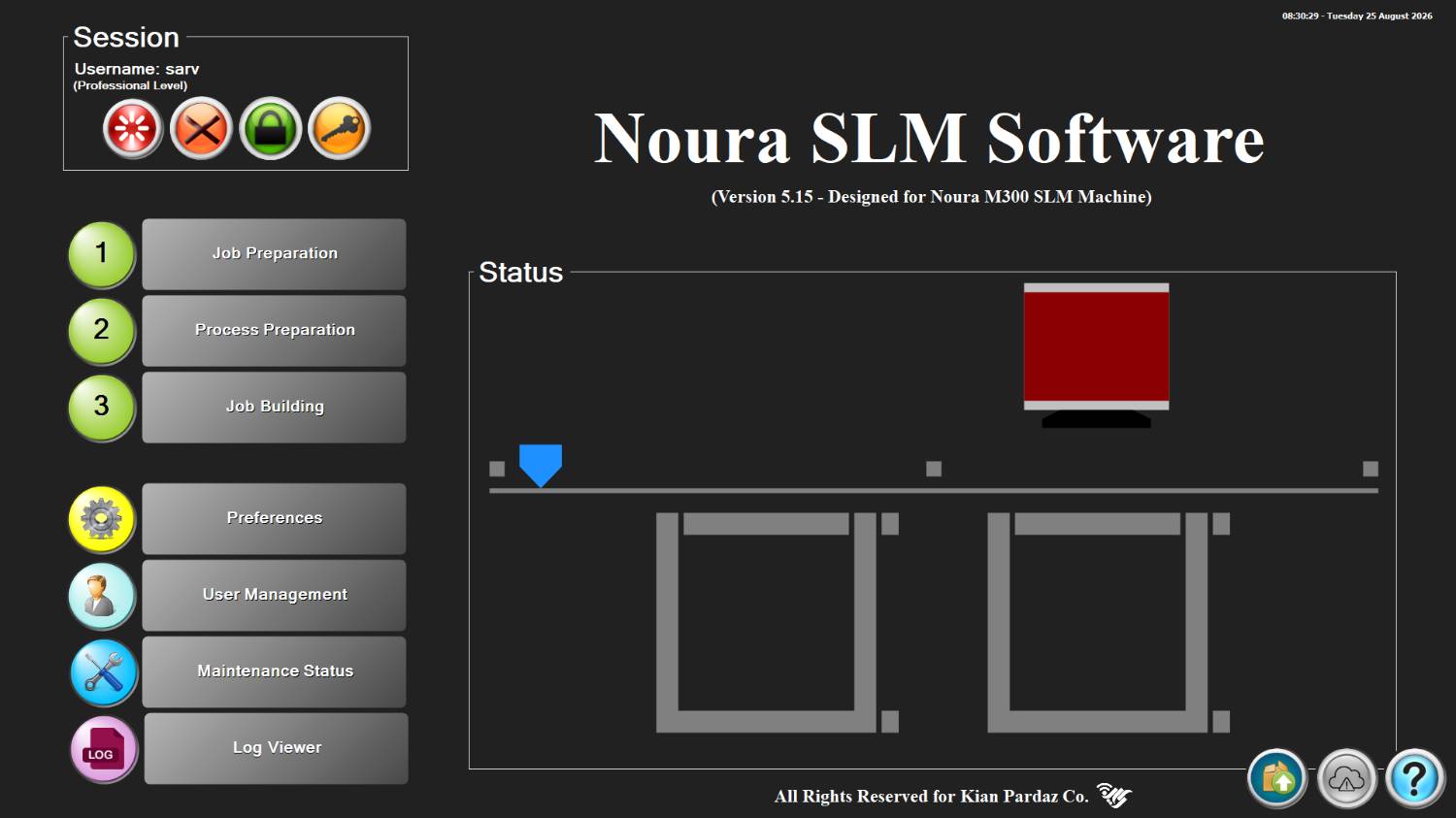
Task: Click the red restart session icon
Action: coord(133,128)
